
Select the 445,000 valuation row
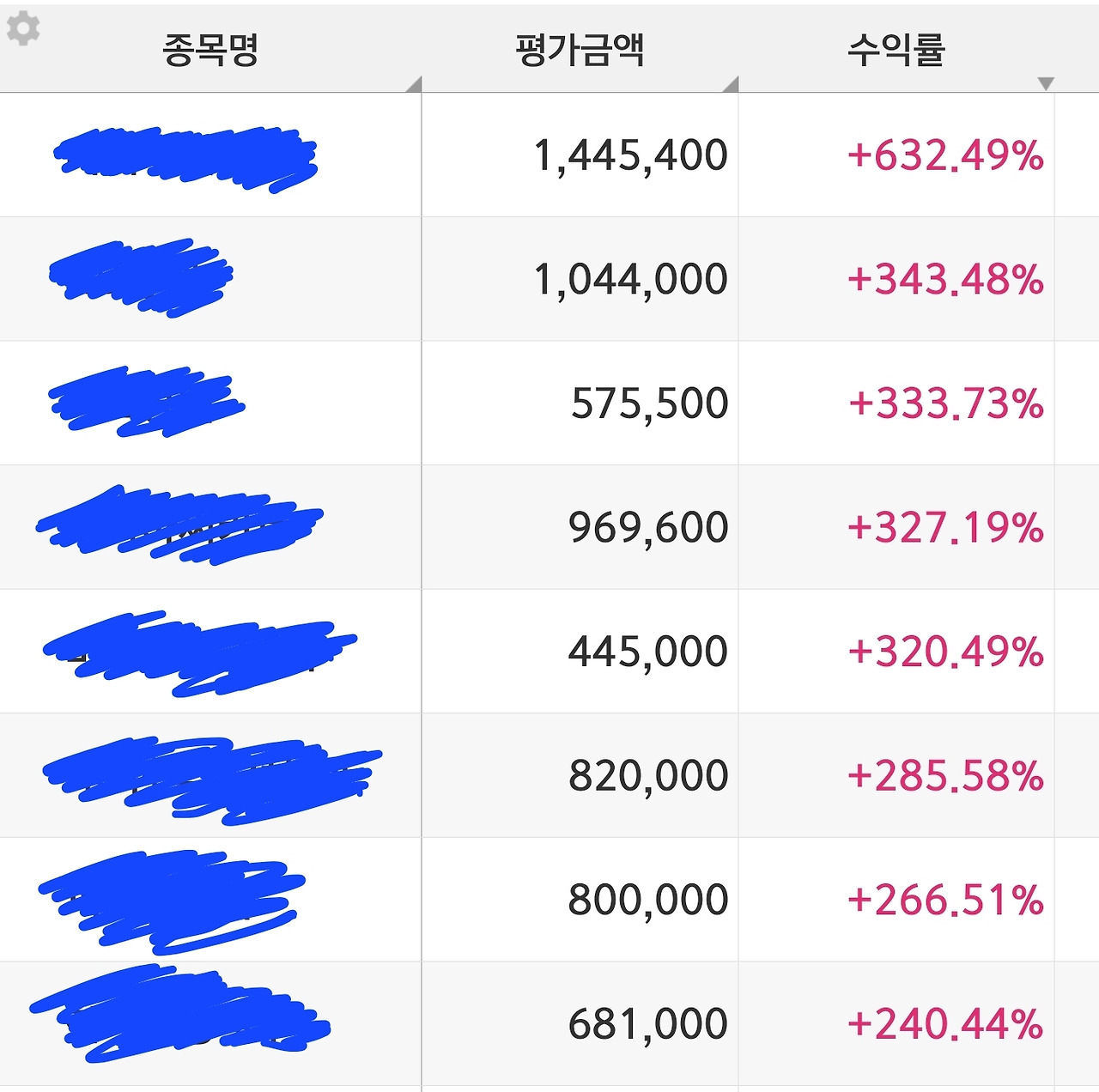[x=647, y=651]
